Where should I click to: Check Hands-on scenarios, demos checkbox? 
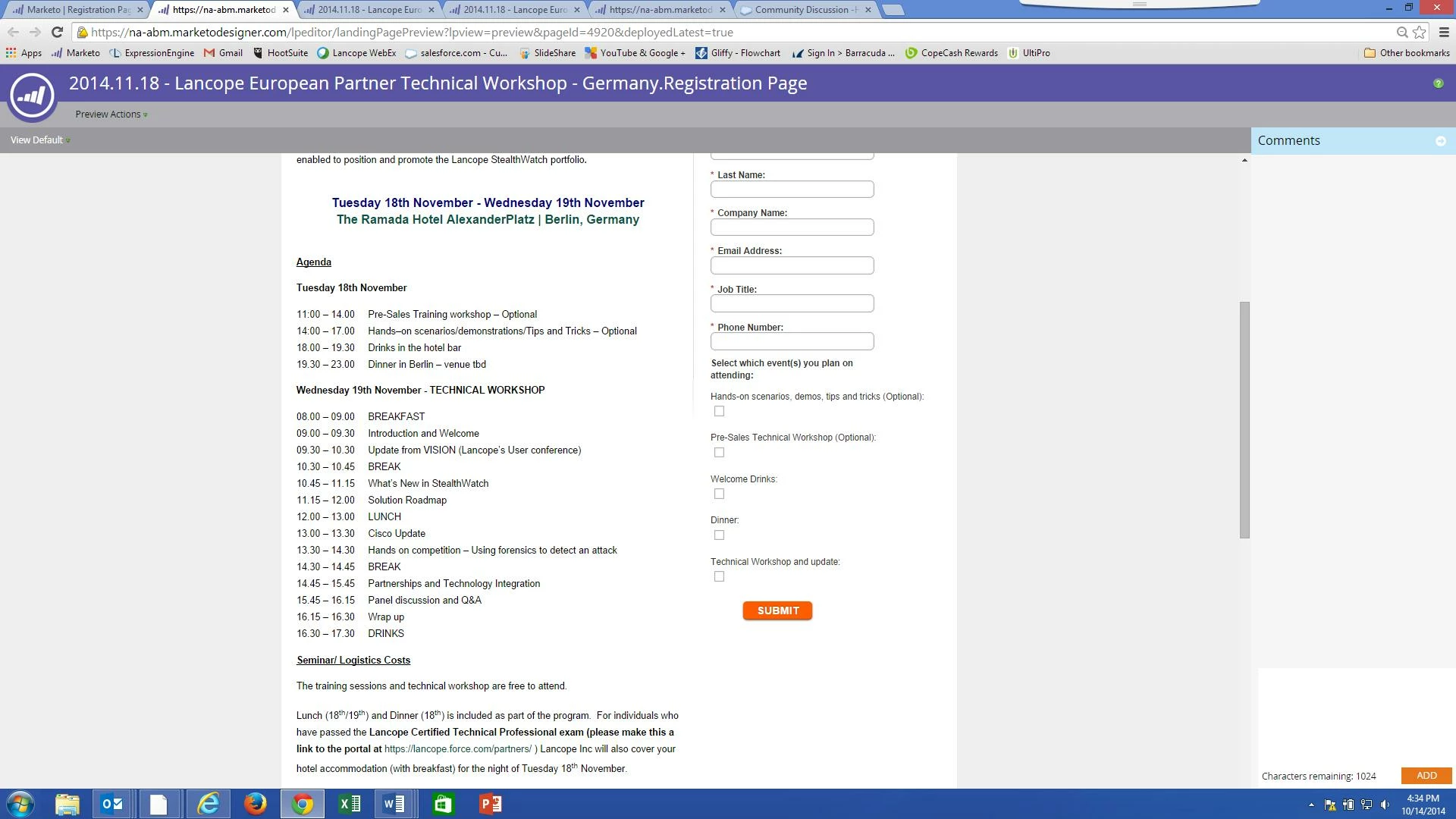[719, 411]
